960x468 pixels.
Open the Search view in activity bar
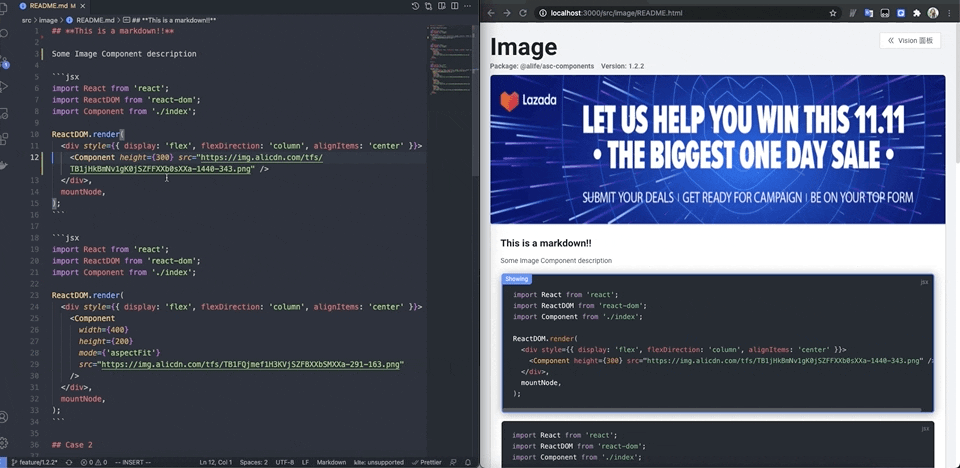coord(5,33)
